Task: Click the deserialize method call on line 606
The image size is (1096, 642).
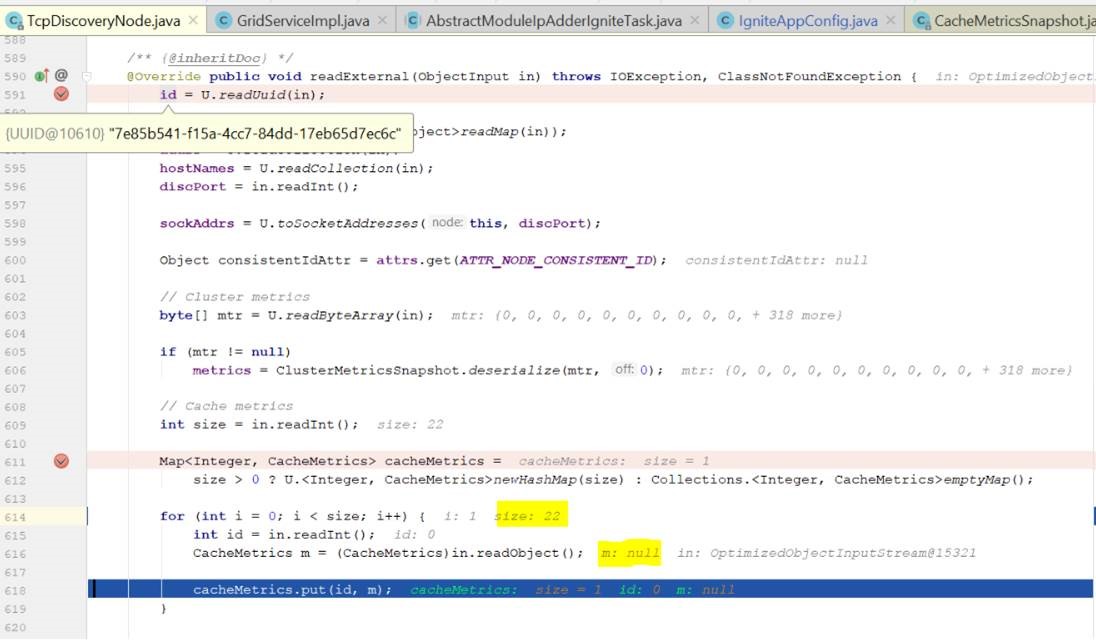Action: (x=514, y=370)
